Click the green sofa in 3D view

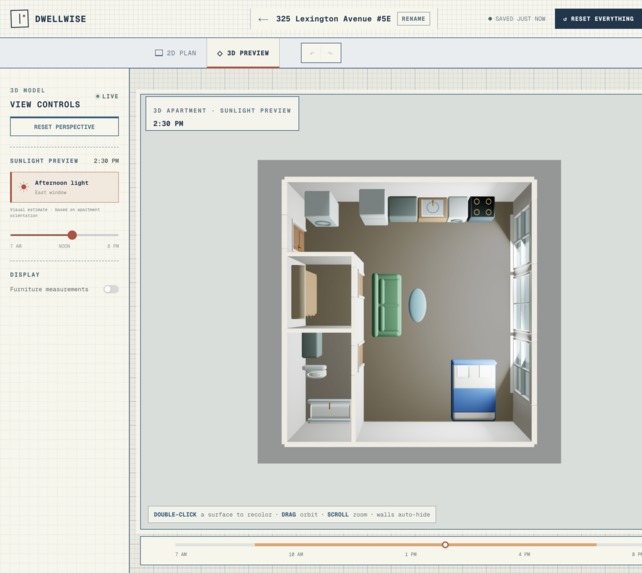coord(387,305)
